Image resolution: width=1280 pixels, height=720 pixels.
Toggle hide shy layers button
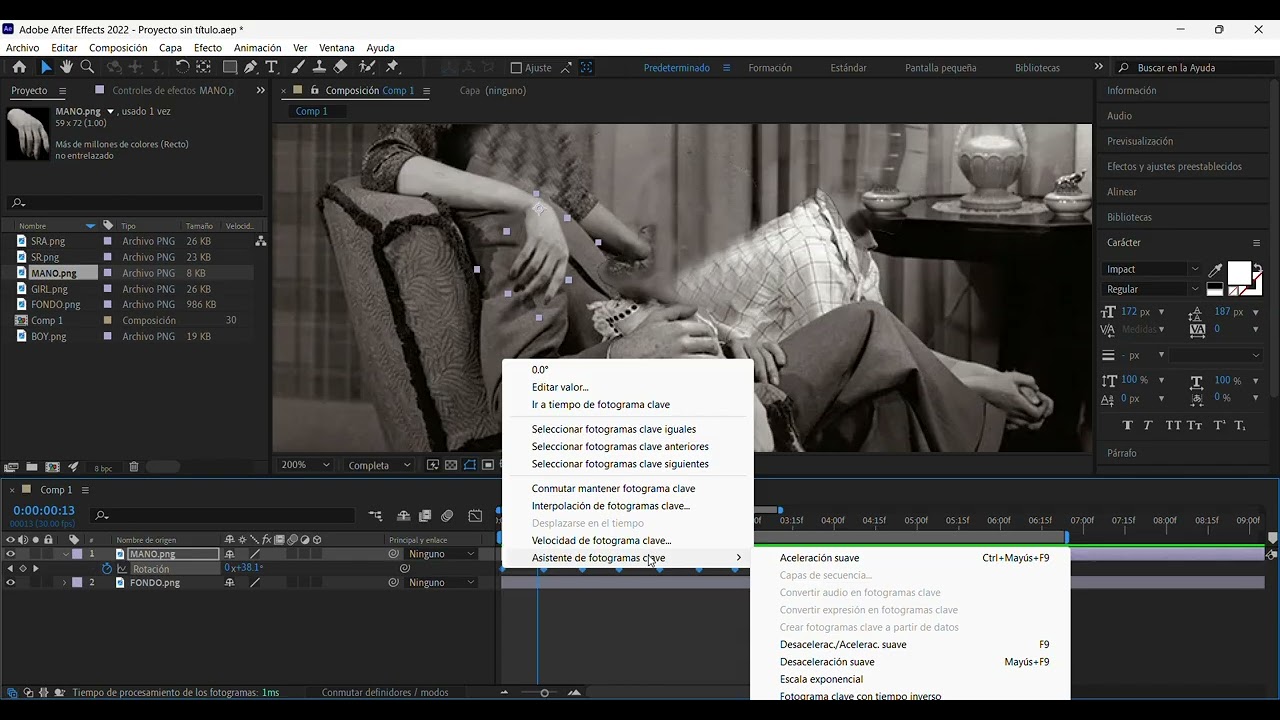[403, 516]
